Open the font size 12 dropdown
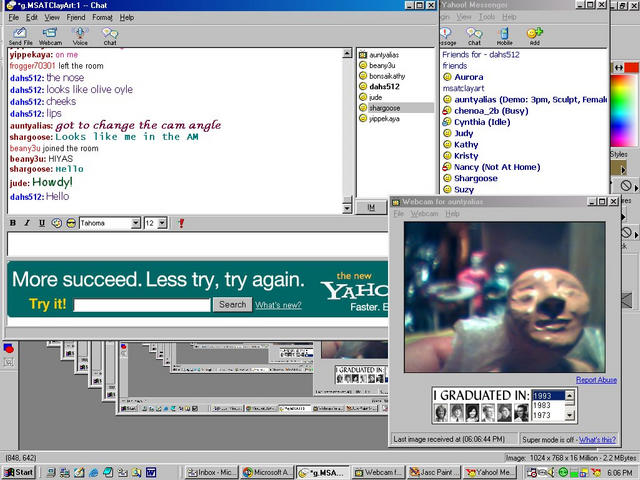640x480 pixels. pyautogui.click(x=162, y=223)
